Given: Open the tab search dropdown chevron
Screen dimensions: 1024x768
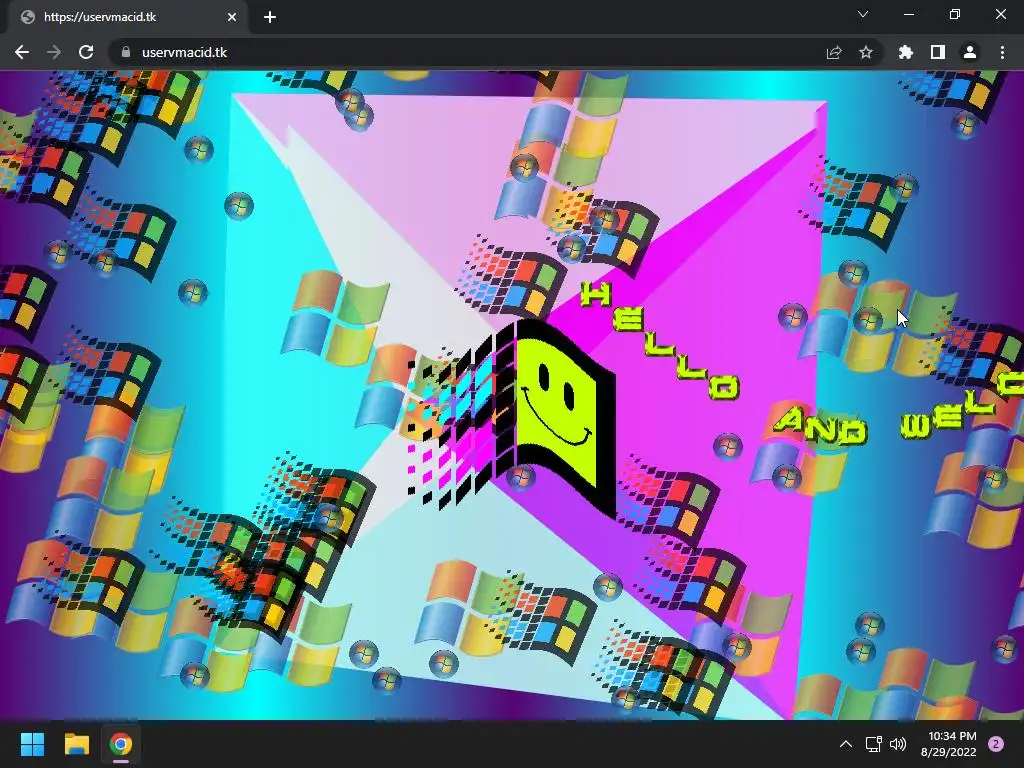Looking at the screenshot, I should (863, 14).
